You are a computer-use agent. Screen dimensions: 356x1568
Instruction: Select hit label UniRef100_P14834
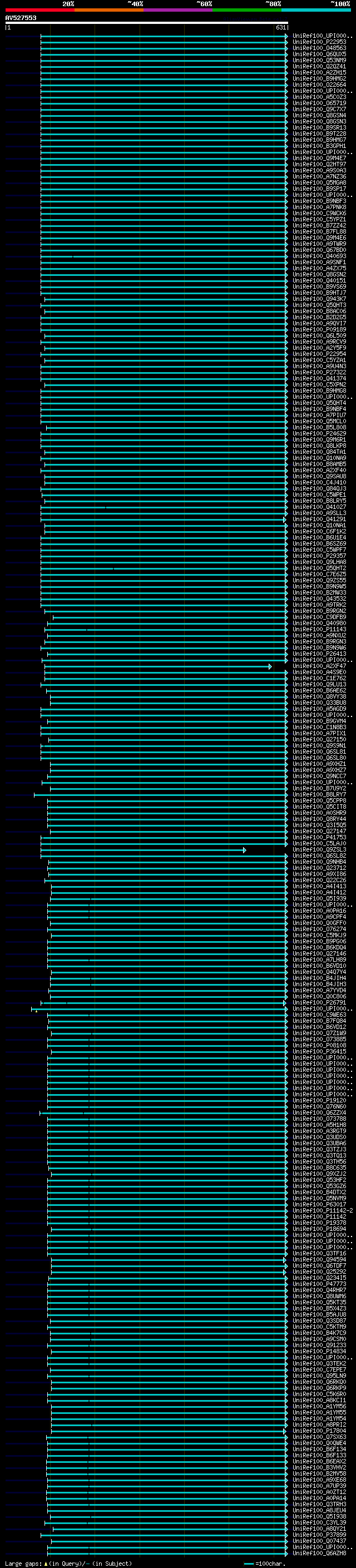tap(319, 1351)
